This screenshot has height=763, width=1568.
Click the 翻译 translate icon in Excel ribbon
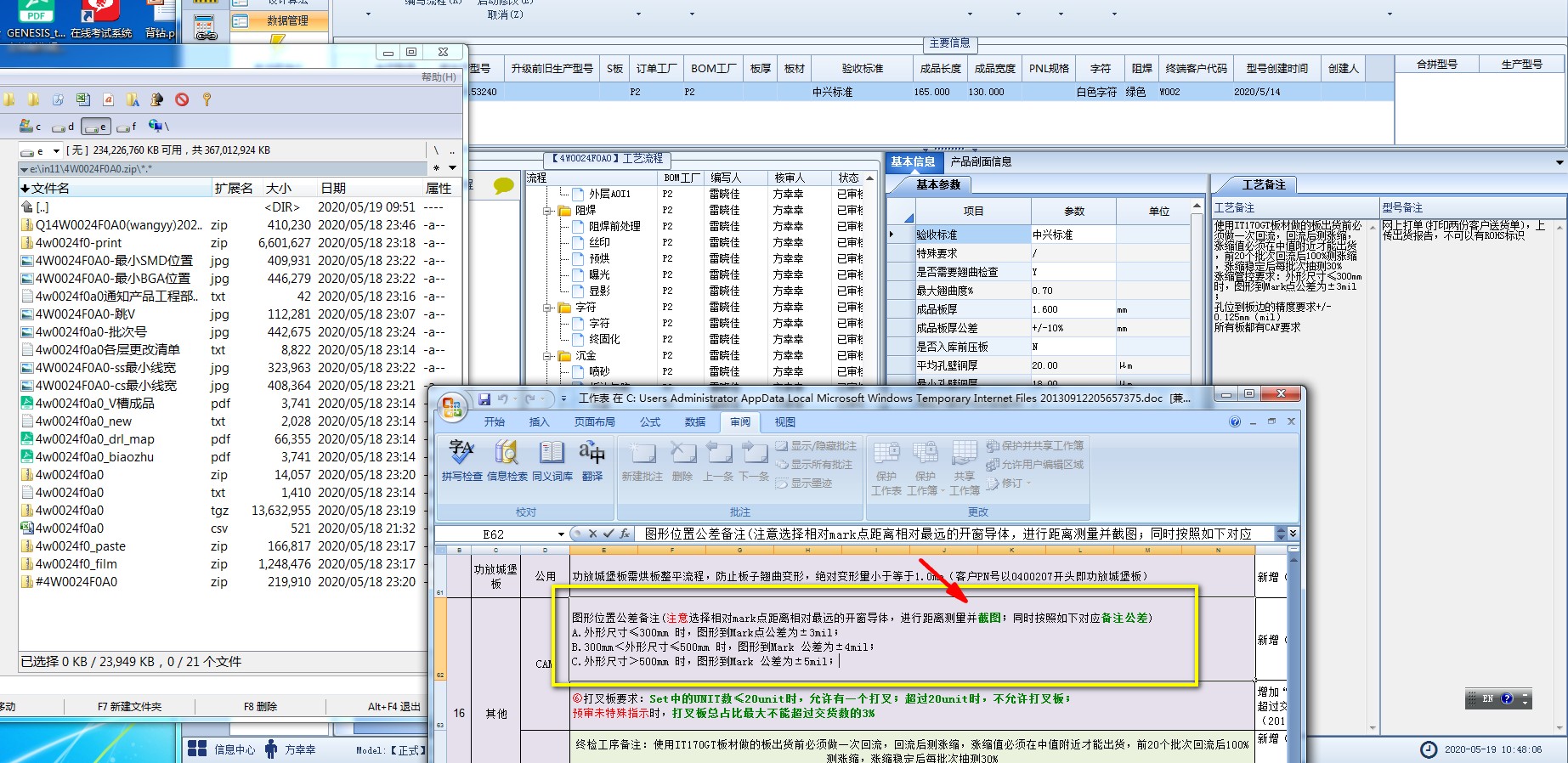point(592,460)
